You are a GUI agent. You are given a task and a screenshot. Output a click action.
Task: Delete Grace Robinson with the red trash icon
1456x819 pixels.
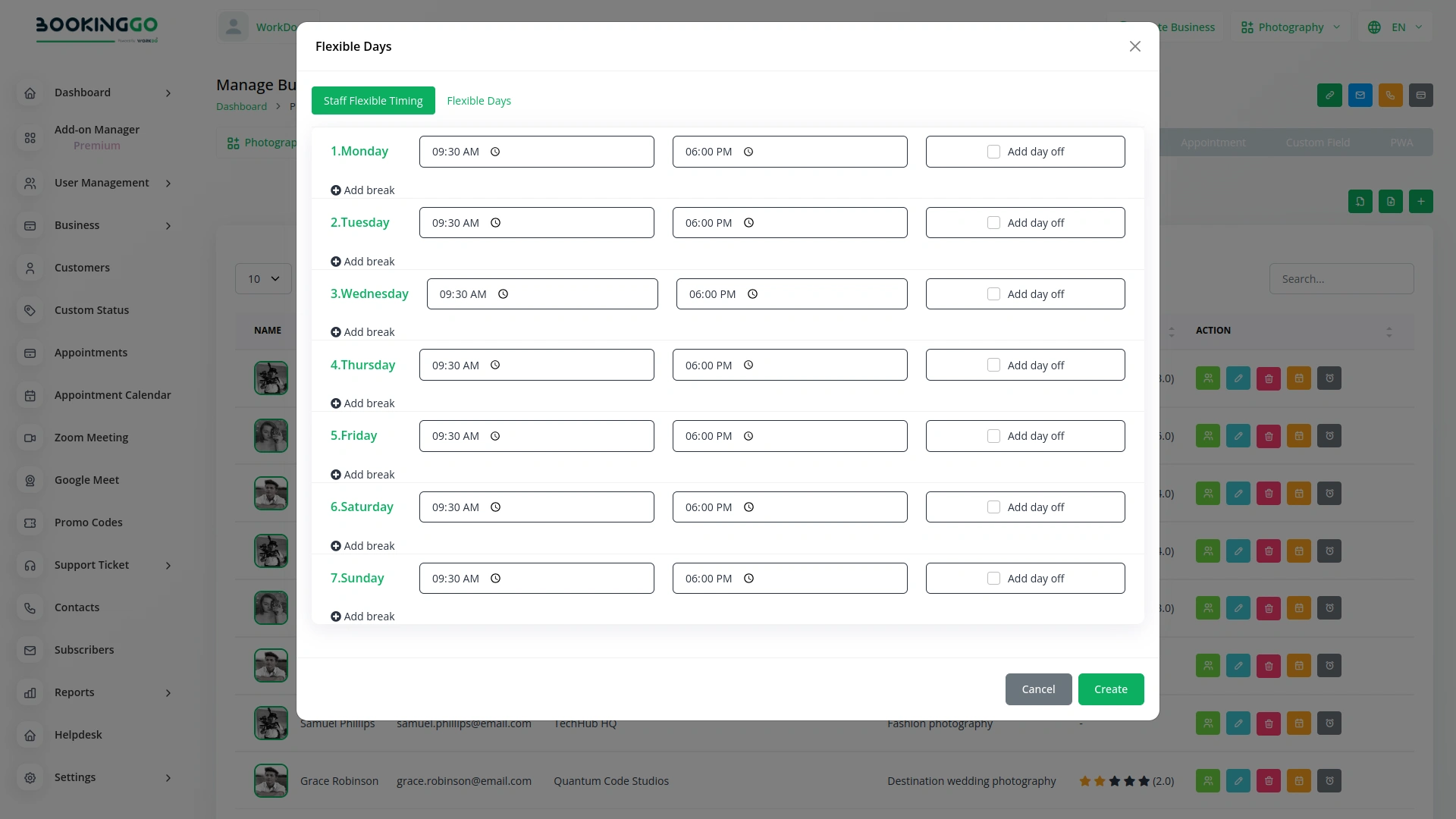pyautogui.click(x=1268, y=780)
